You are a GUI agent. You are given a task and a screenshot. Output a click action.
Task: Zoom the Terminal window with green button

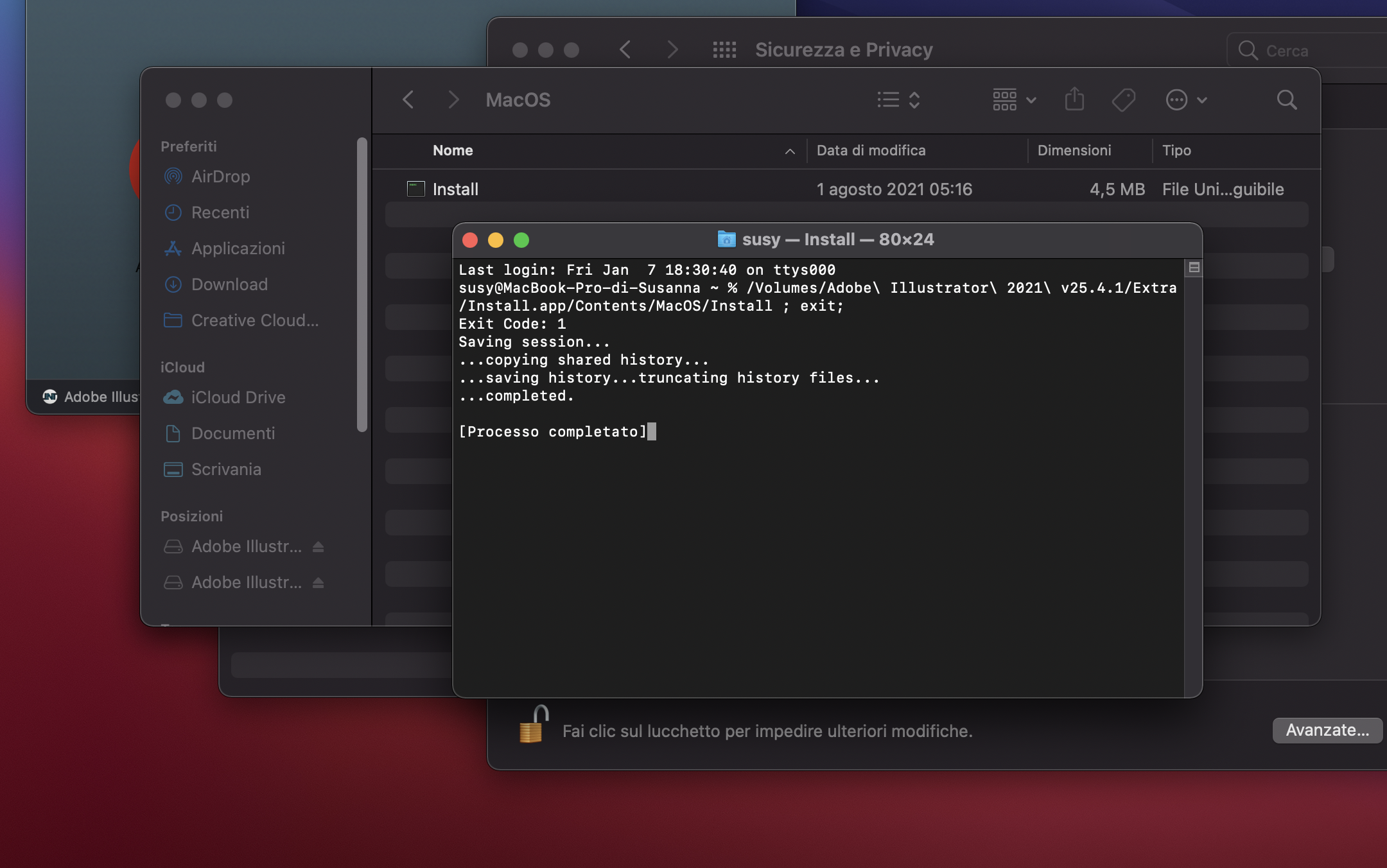521,240
